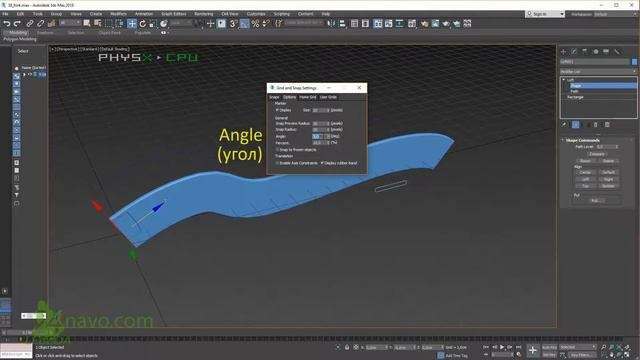Activate the Select and Scale tool

click(x=153, y=24)
